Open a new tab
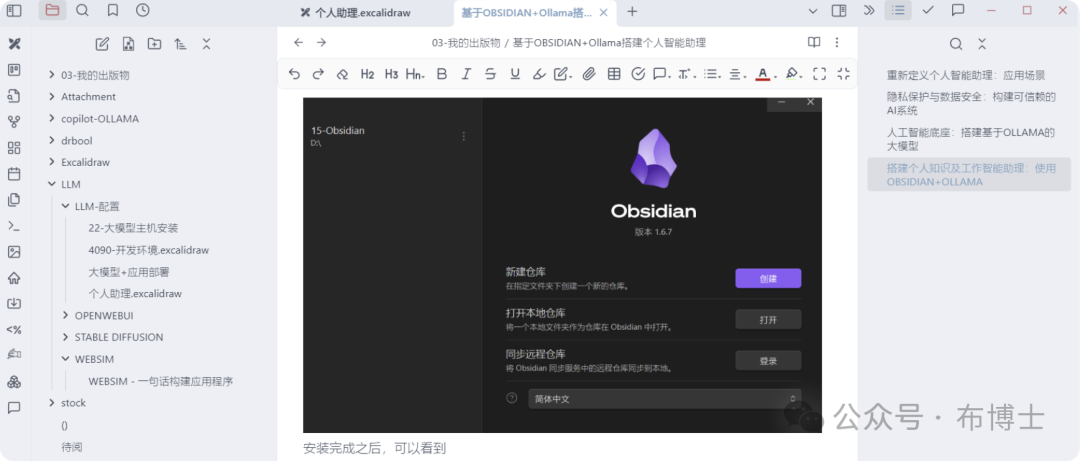This screenshot has height=461, width=1080. 632,11
